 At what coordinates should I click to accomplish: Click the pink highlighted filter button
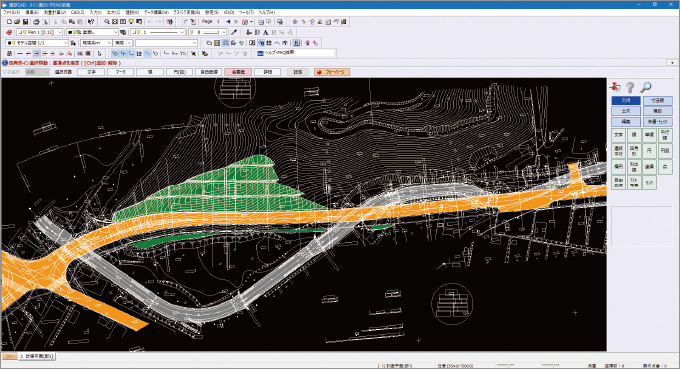click(238, 72)
